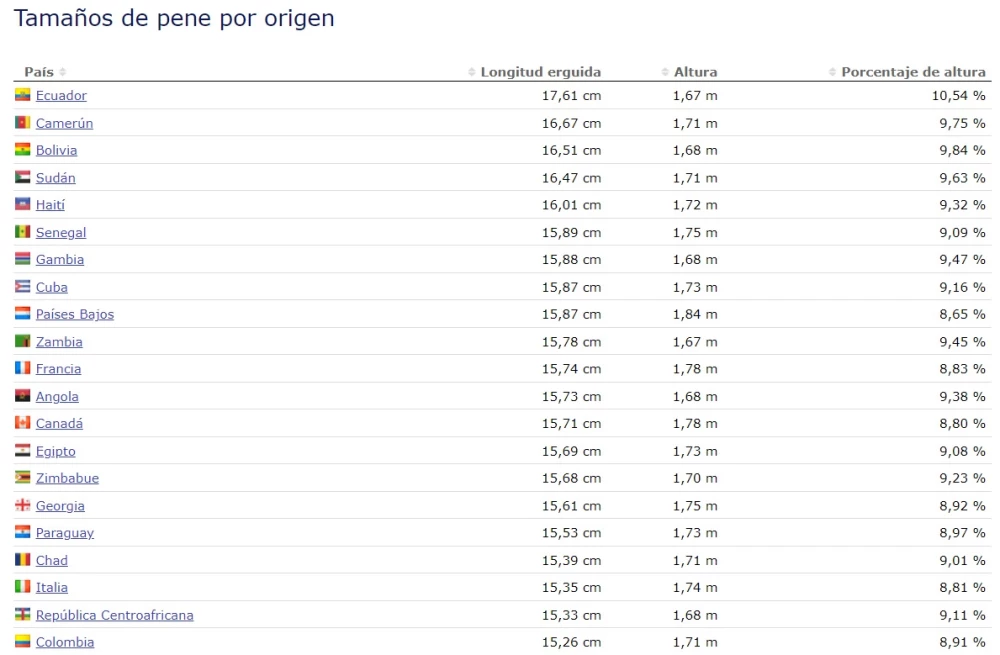Choose the República Centroafricana flag icon
This screenshot has height=655, width=1000.
point(22,614)
